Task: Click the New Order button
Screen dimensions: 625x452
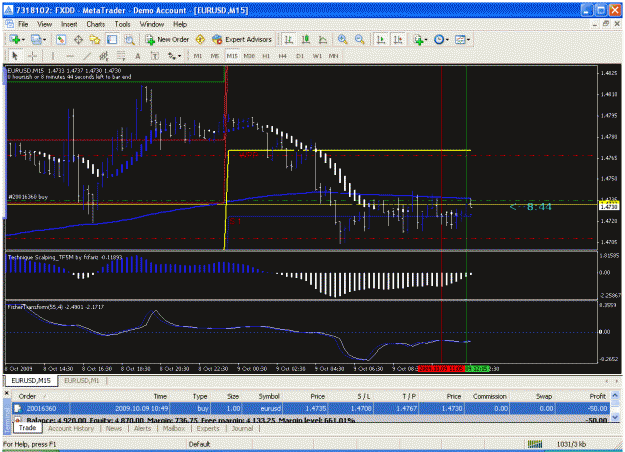Action: [167, 39]
